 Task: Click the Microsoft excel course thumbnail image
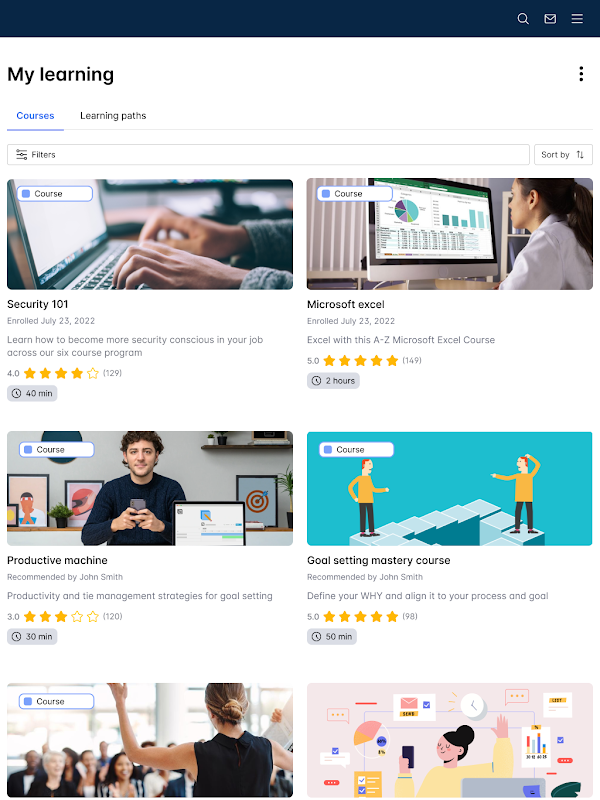pos(449,234)
